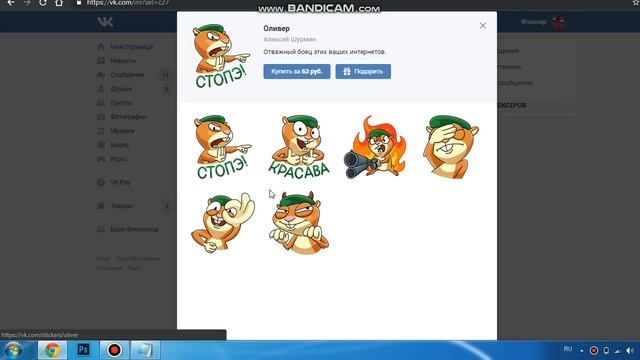Buy the sticker pack for 63 руб.
The width and height of the screenshot is (640, 360).
297,71
